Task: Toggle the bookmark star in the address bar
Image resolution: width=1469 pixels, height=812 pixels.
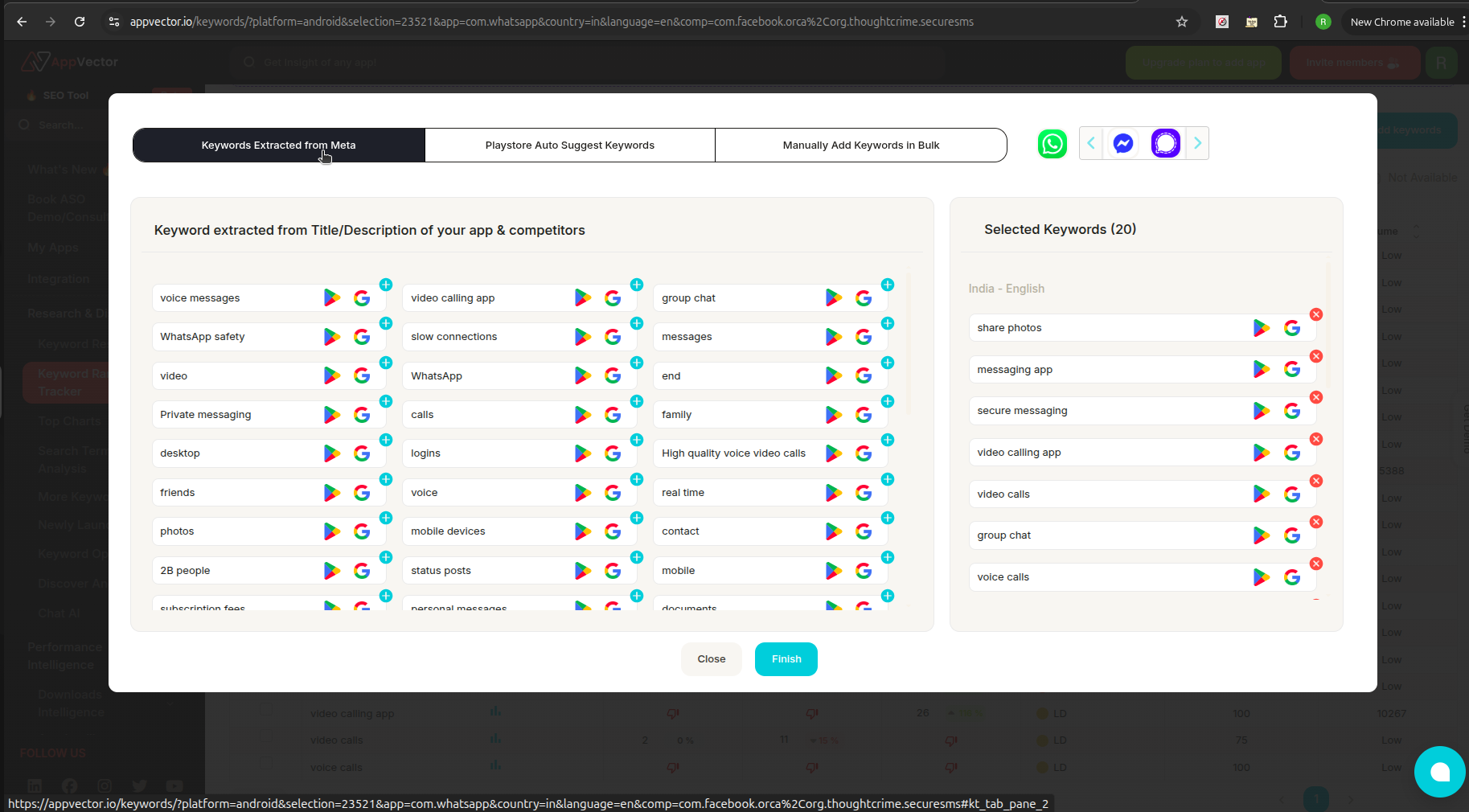Action: pos(1183,22)
